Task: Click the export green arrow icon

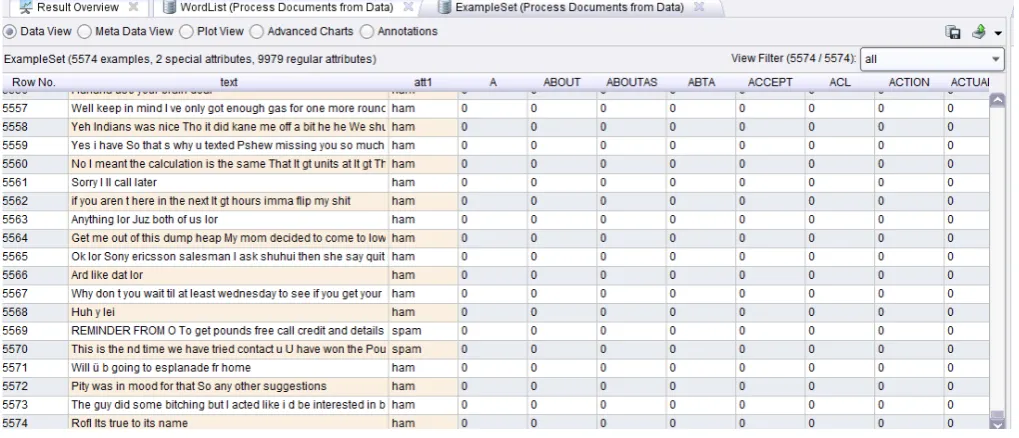Action: pyautogui.click(x=979, y=32)
